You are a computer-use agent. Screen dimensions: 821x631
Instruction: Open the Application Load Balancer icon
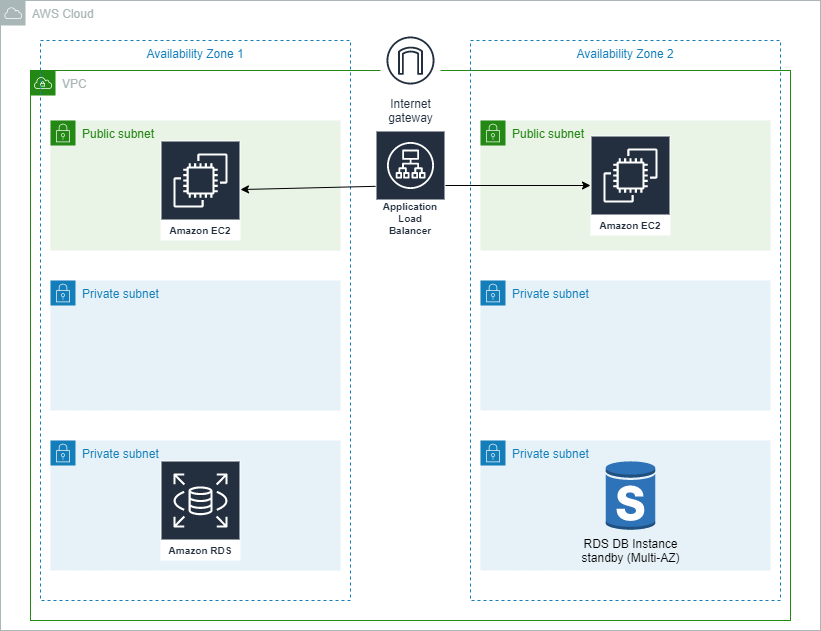coord(410,165)
